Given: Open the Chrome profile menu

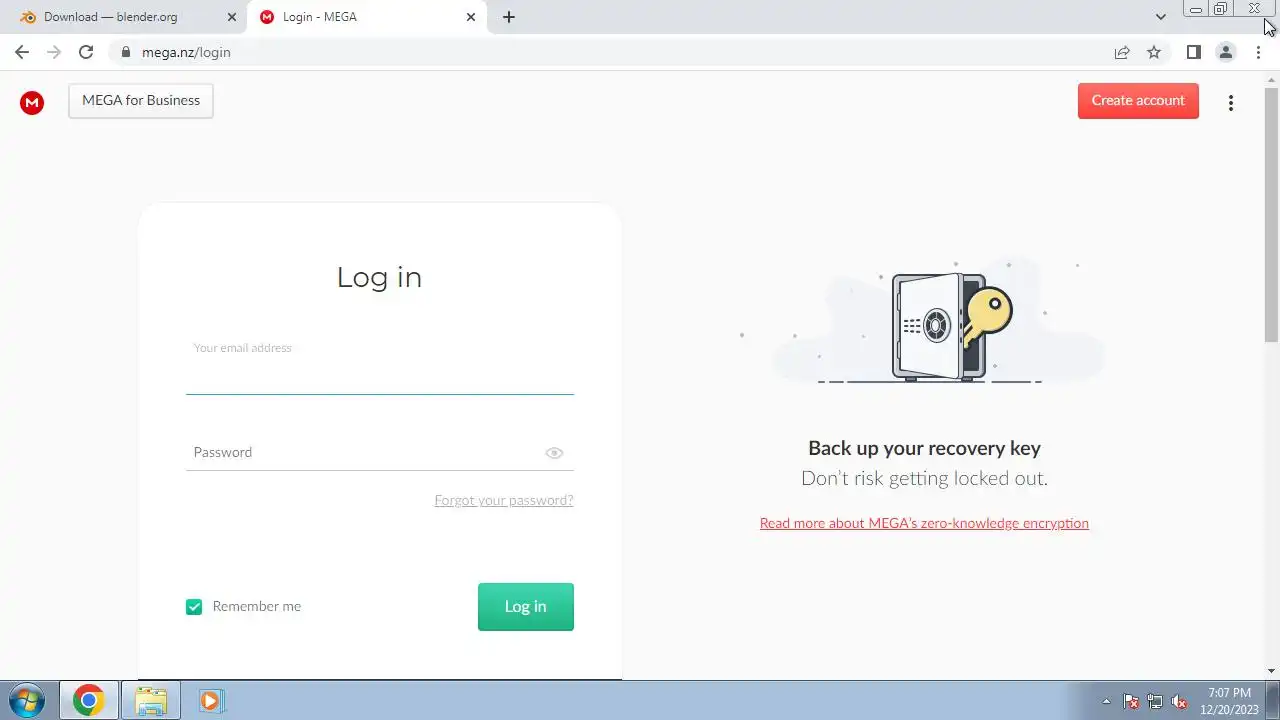Looking at the screenshot, I should 1225,52.
